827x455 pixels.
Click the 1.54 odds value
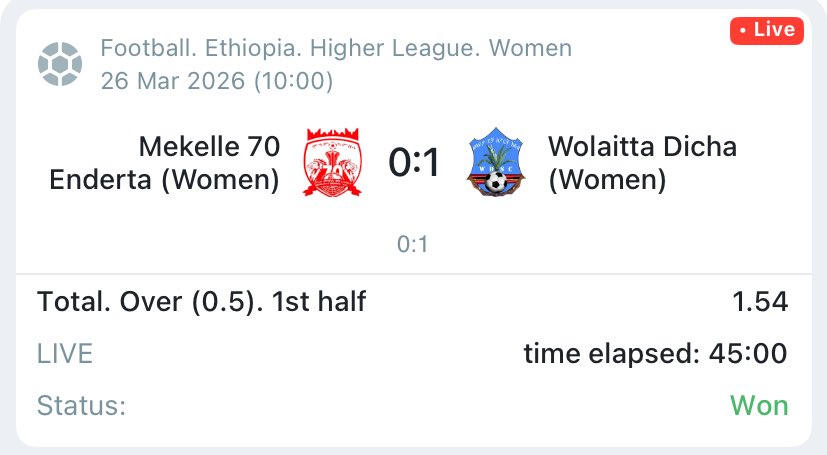pos(759,301)
